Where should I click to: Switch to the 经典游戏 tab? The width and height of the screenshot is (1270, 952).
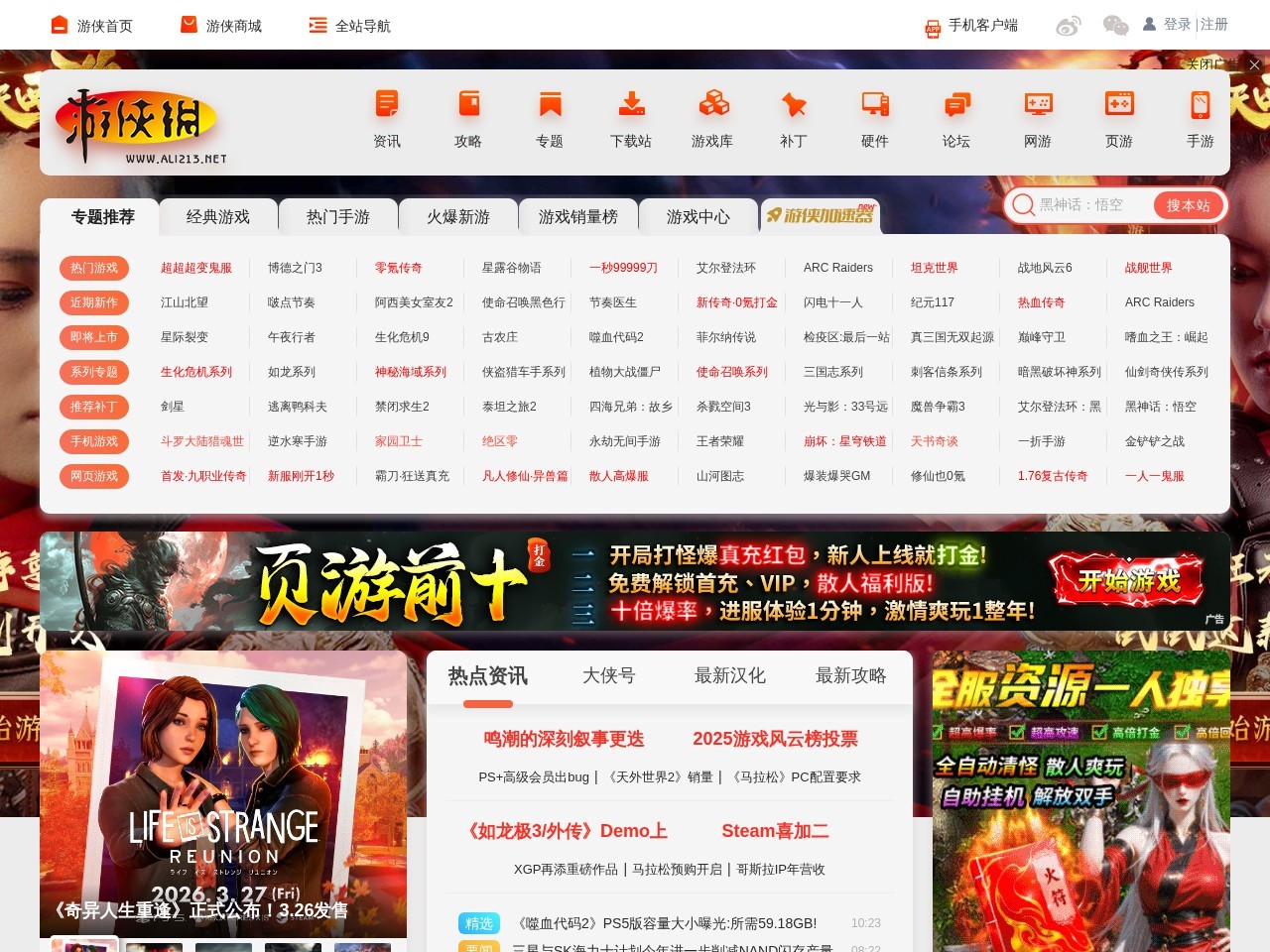pyautogui.click(x=218, y=216)
